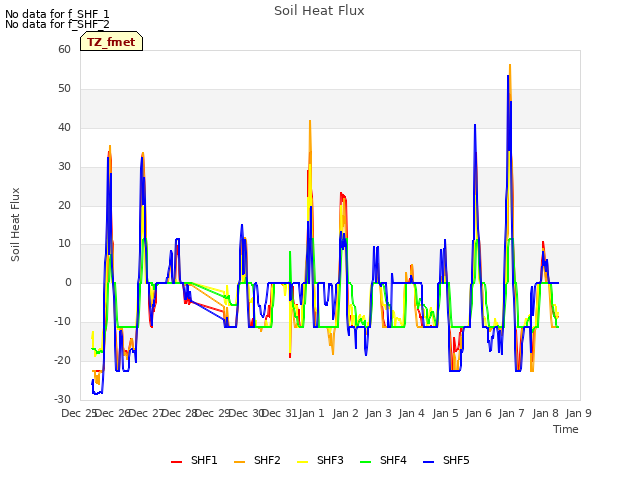Click the Jan 1 x-axis tick label
The width and height of the screenshot is (640, 480).
(311, 413)
